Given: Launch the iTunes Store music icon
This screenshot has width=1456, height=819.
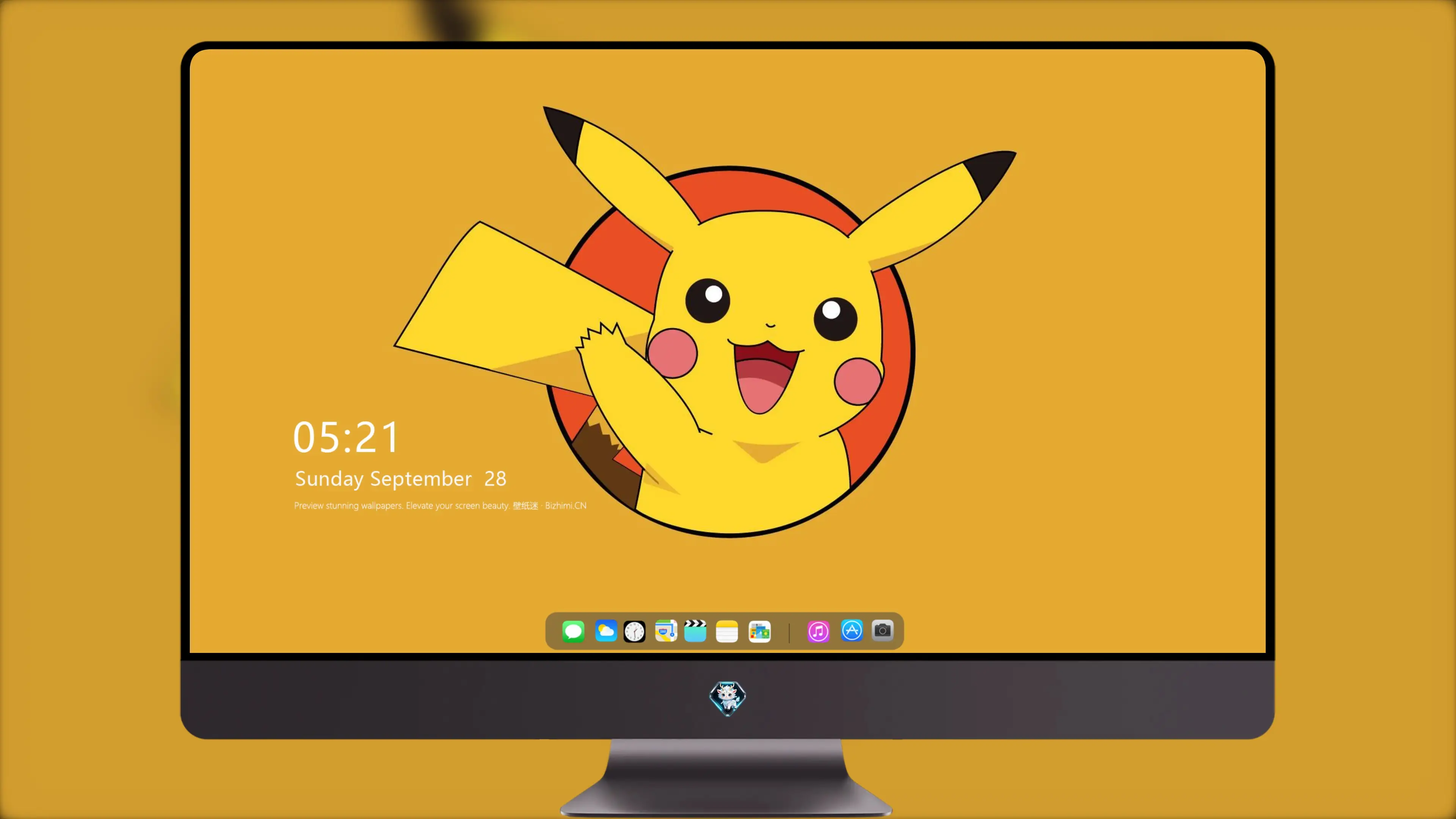Looking at the screenshot, I should point(819,631).
